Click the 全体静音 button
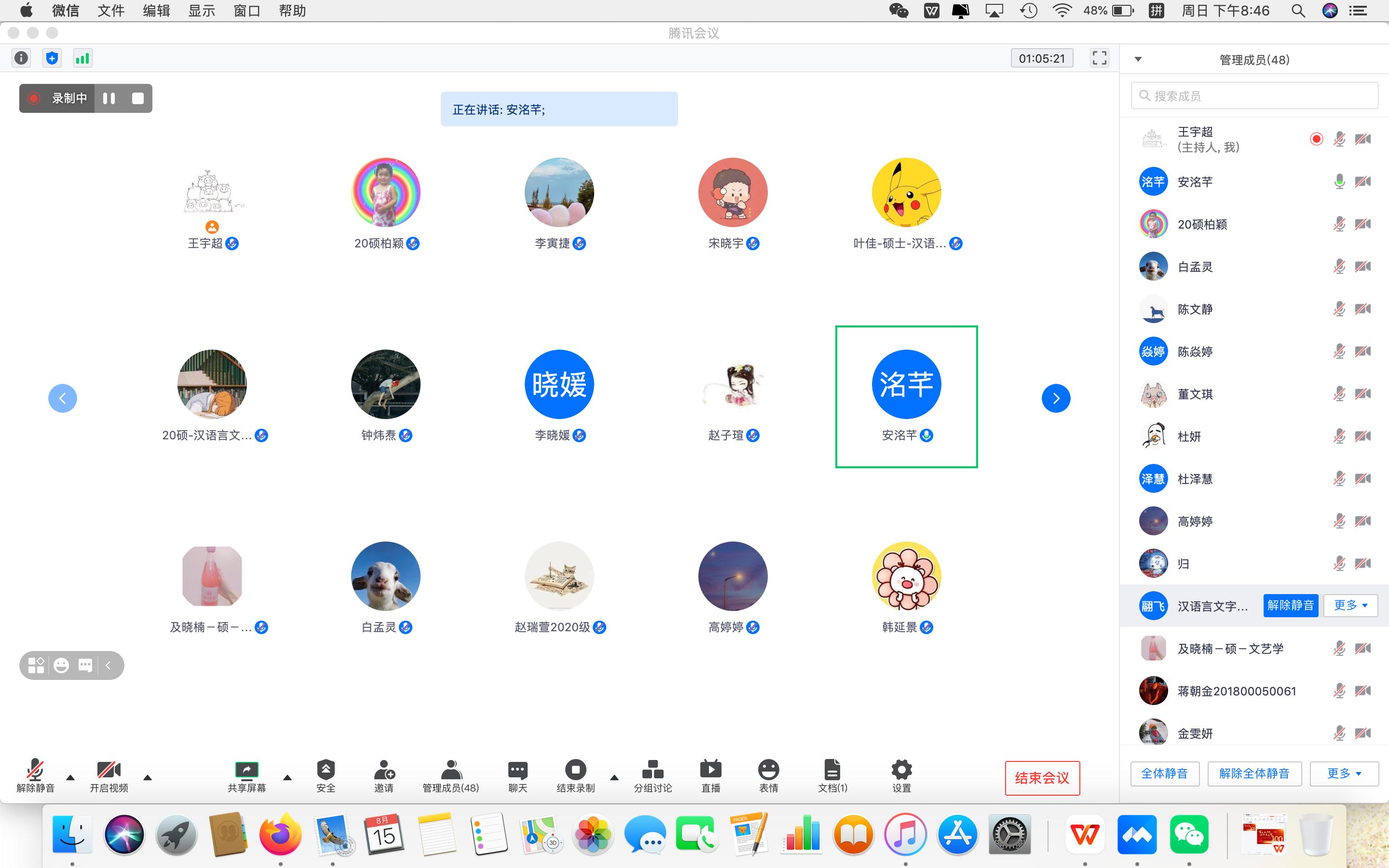This screenshot has width=1389, height=868. pos(1165,773)
